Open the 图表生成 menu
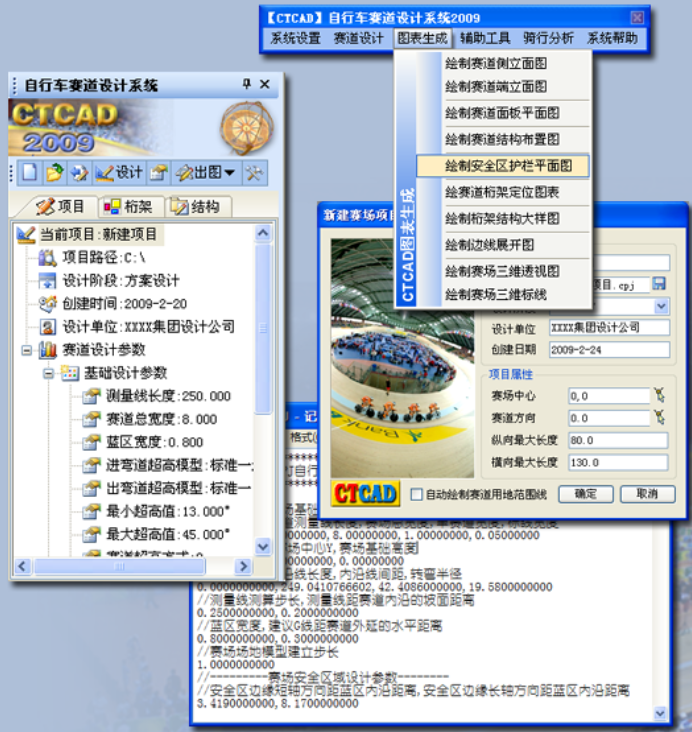The width and height of the screenshot is (692, 732). click(x=422, y=38)
